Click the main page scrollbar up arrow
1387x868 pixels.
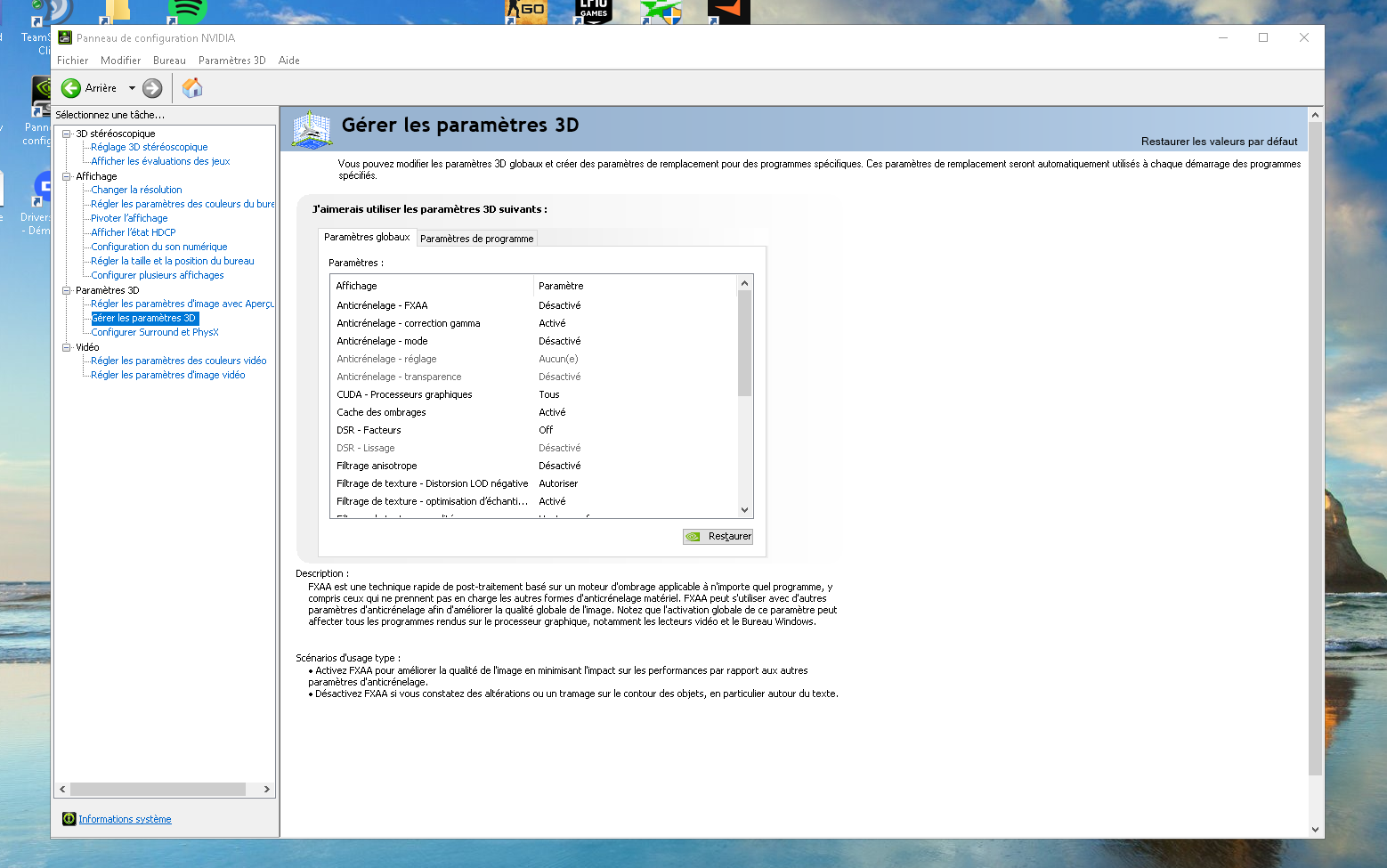(1315, 115)
